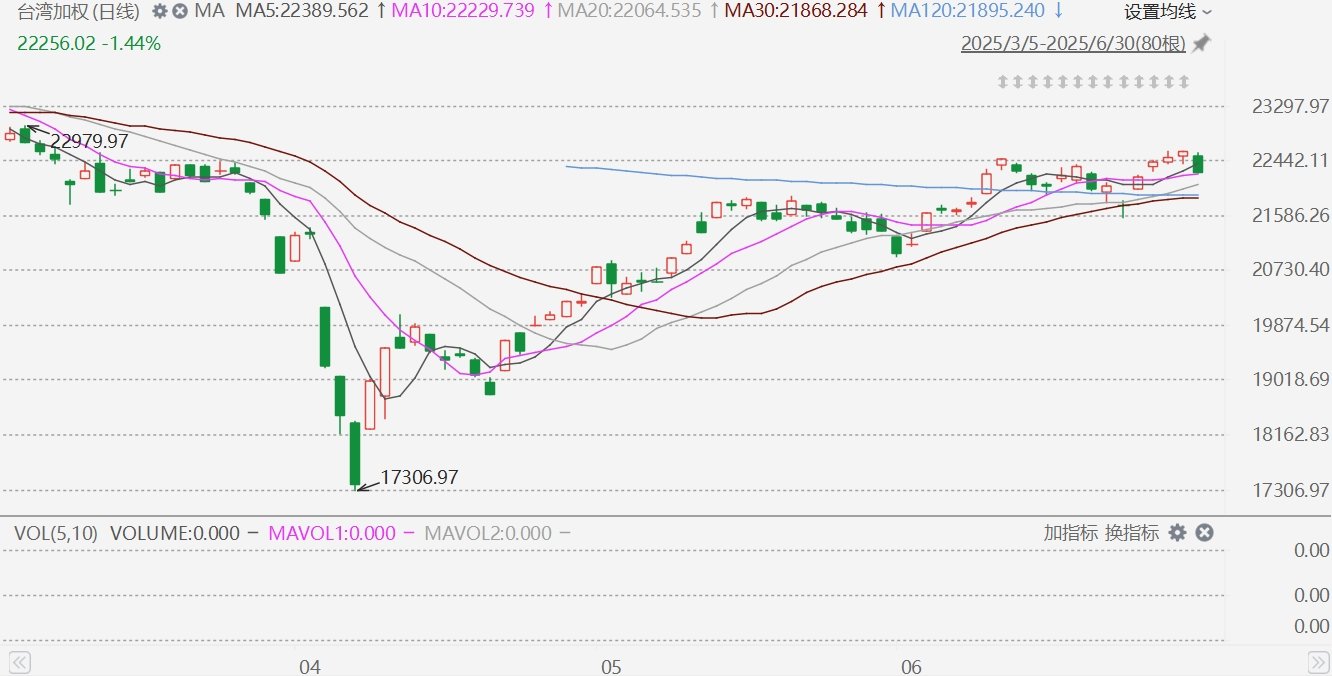Expand the 设置均线 dropdown
Viewport: 1332px width, 676px height.
pyautogui.click(x=1168, y=12)
